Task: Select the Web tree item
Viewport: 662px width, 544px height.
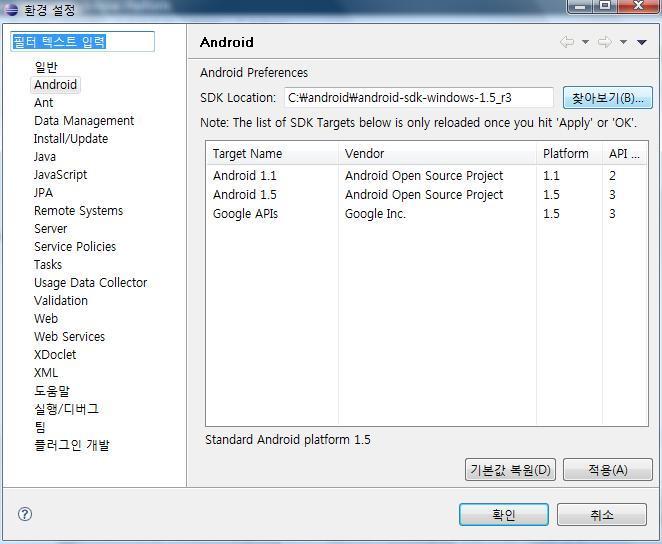Action: [46, 319]
